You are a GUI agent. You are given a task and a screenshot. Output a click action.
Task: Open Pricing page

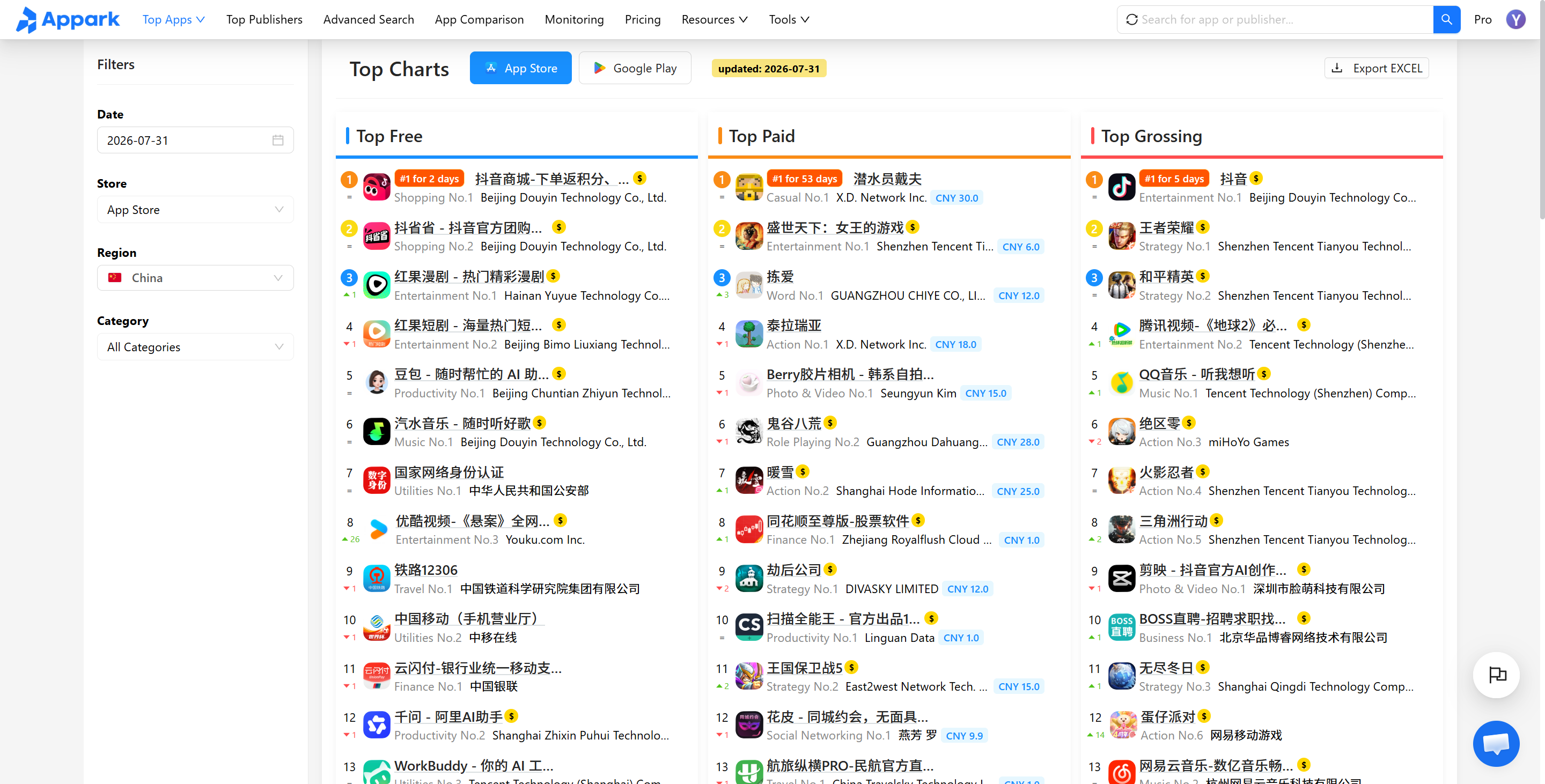tap(642, 19)
